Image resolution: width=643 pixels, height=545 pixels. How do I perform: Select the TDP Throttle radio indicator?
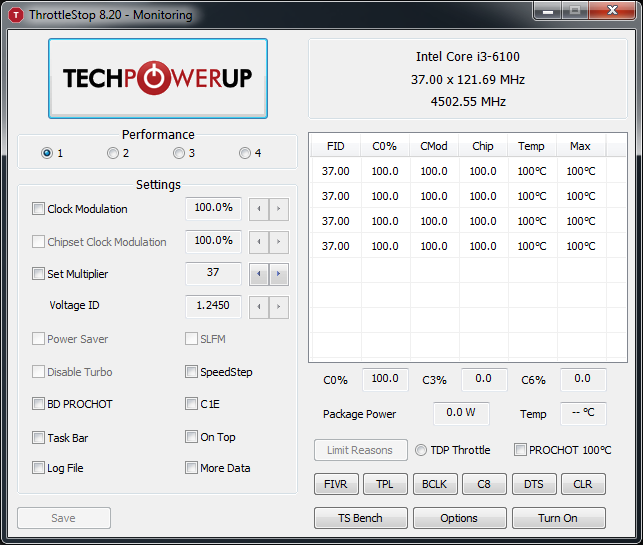pos(421,450)
